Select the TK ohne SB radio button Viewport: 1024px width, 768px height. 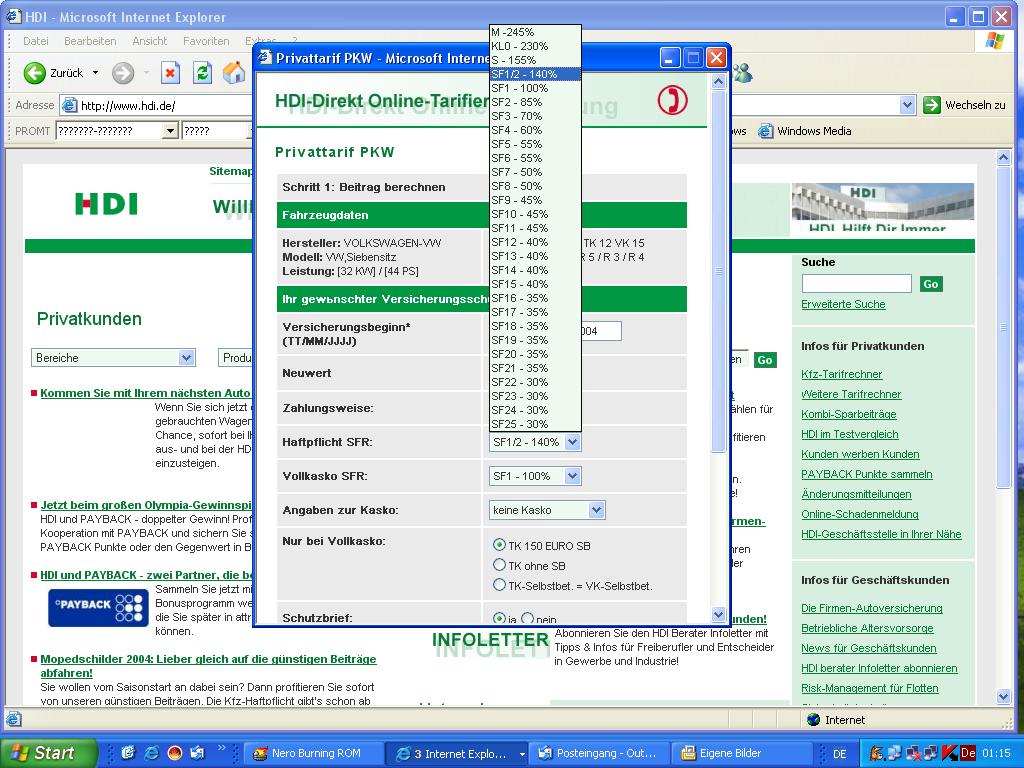coord(499,565)
